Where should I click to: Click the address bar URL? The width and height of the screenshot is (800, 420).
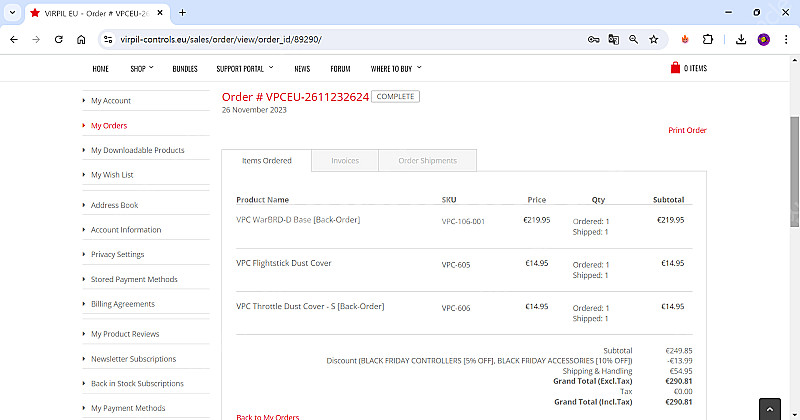(x=221, y=39)
